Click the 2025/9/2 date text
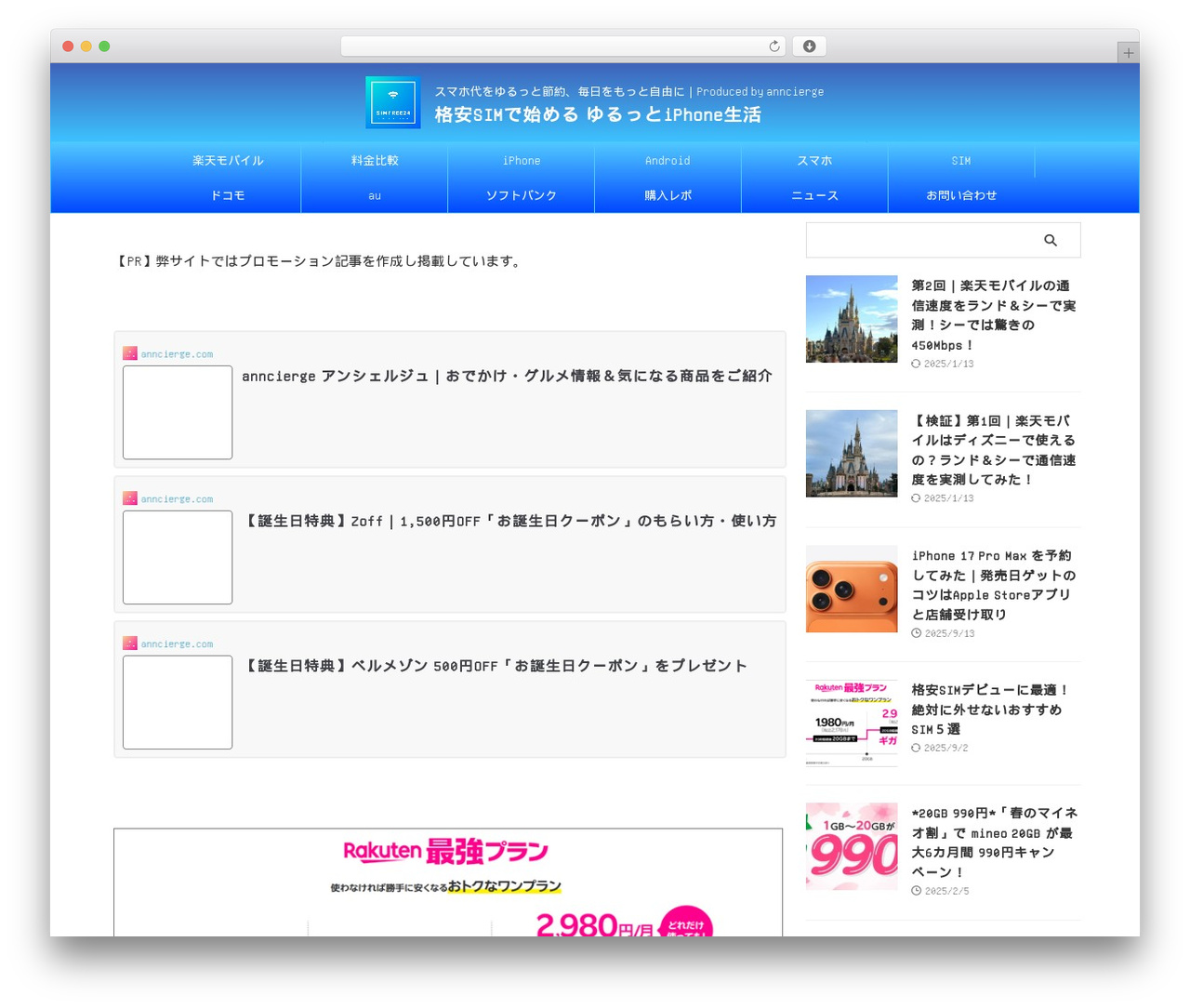1190x1008 pixels. [946, 748]
